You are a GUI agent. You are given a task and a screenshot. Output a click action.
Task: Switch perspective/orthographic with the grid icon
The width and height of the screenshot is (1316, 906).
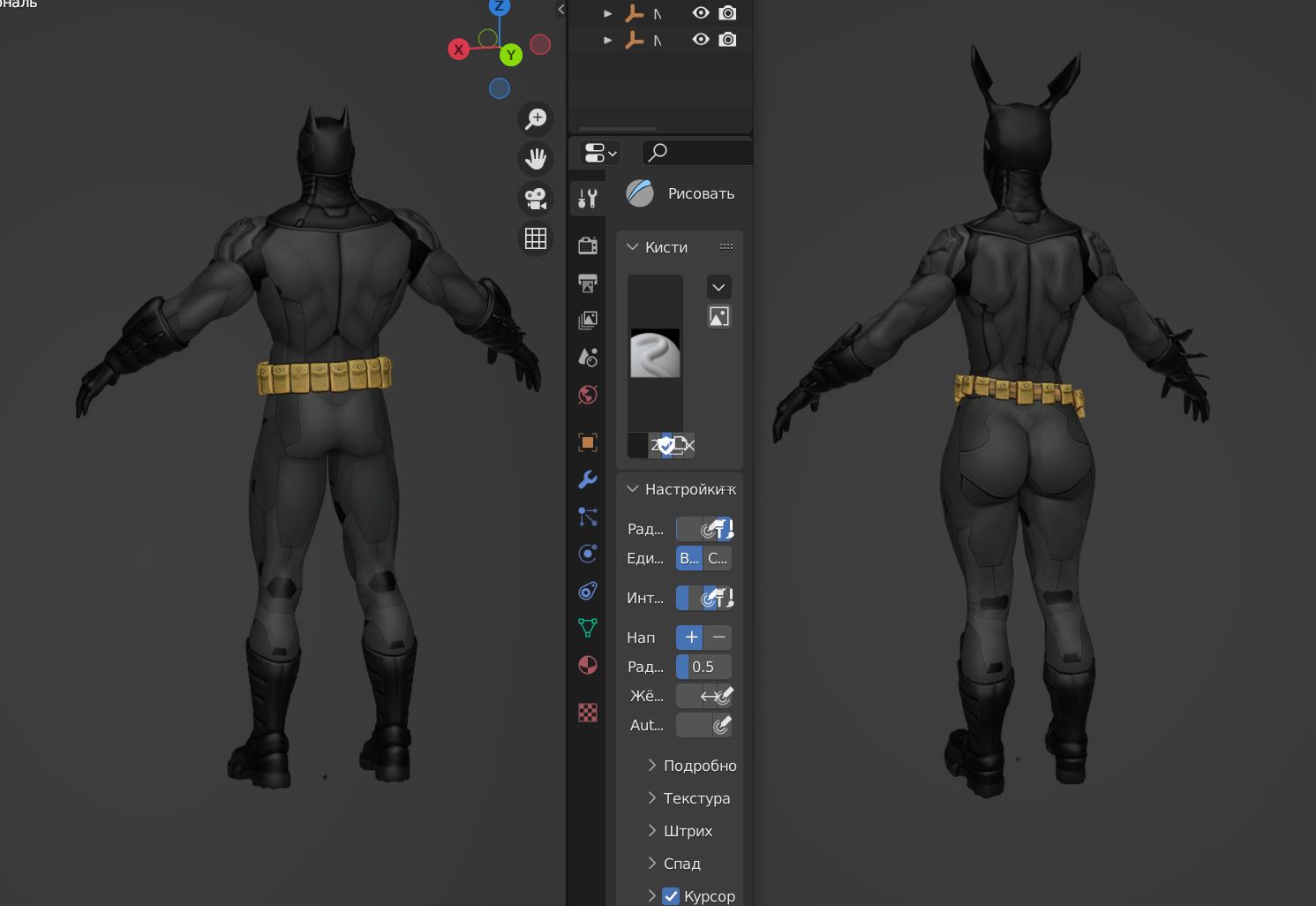(x=536, y=238)
